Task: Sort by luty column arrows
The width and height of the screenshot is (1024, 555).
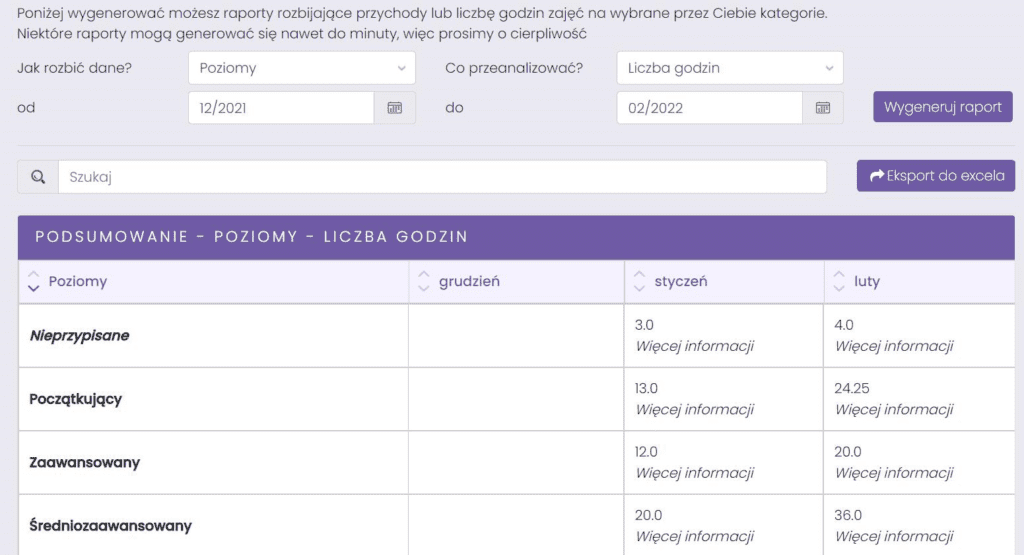Action: click(x=839, y=281)
